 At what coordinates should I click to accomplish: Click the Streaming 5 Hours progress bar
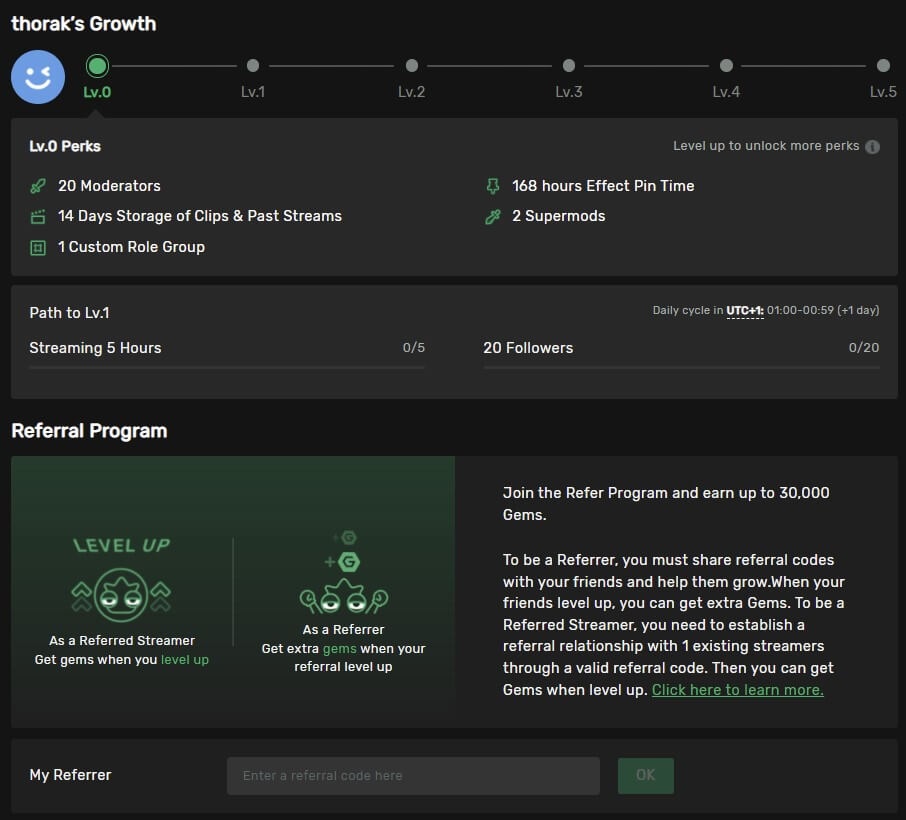[227, 368]
